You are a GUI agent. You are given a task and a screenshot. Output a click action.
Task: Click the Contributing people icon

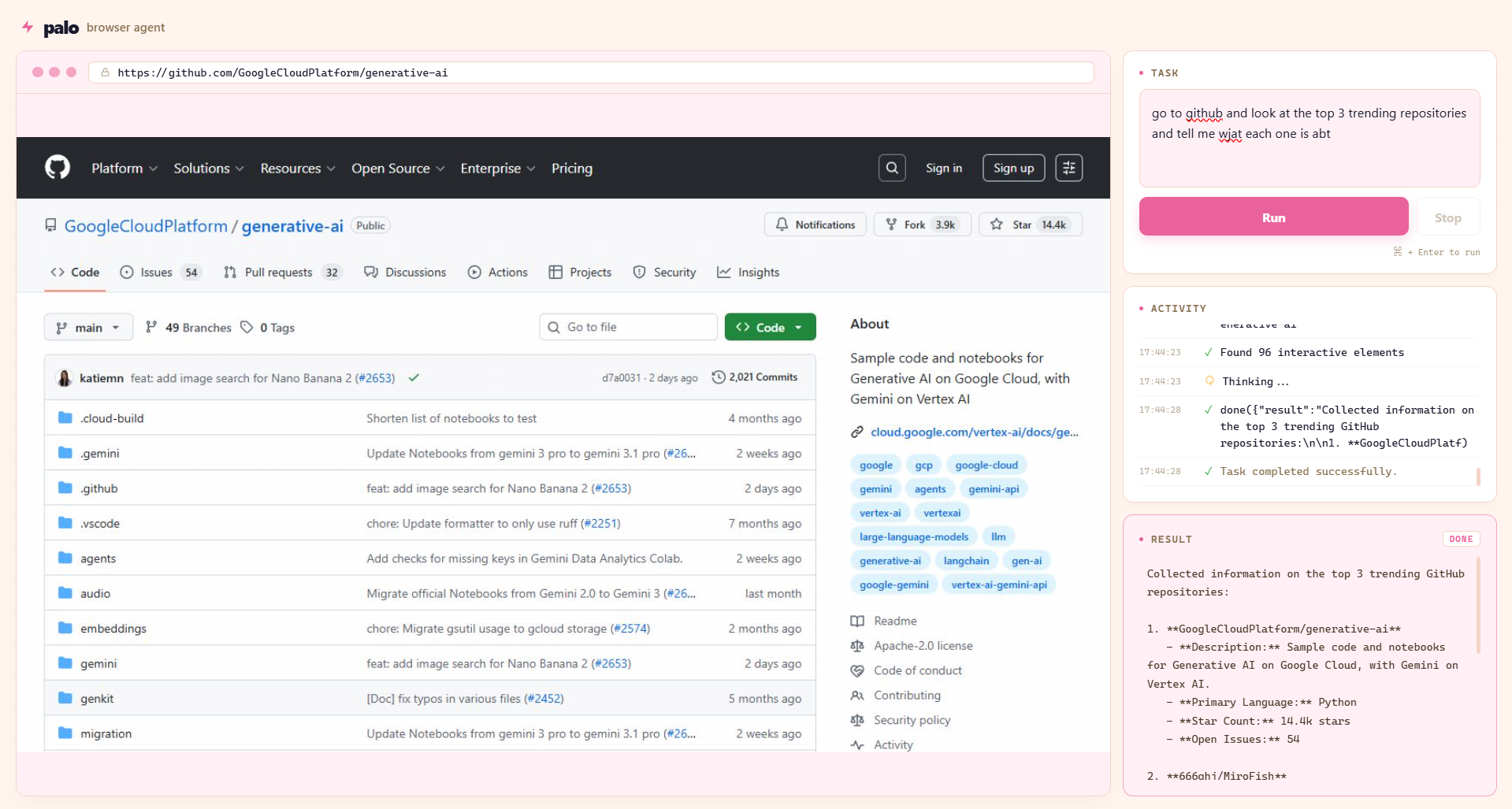tap(857, 696)
